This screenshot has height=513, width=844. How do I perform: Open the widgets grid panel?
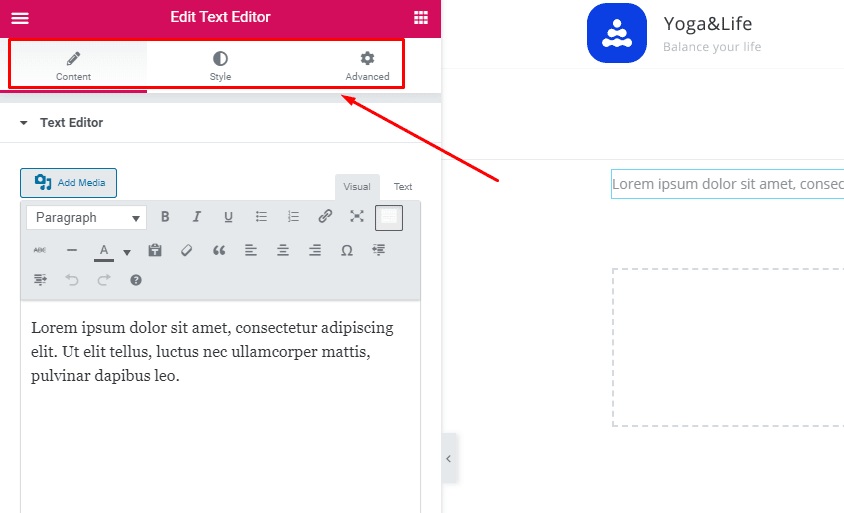421,18
